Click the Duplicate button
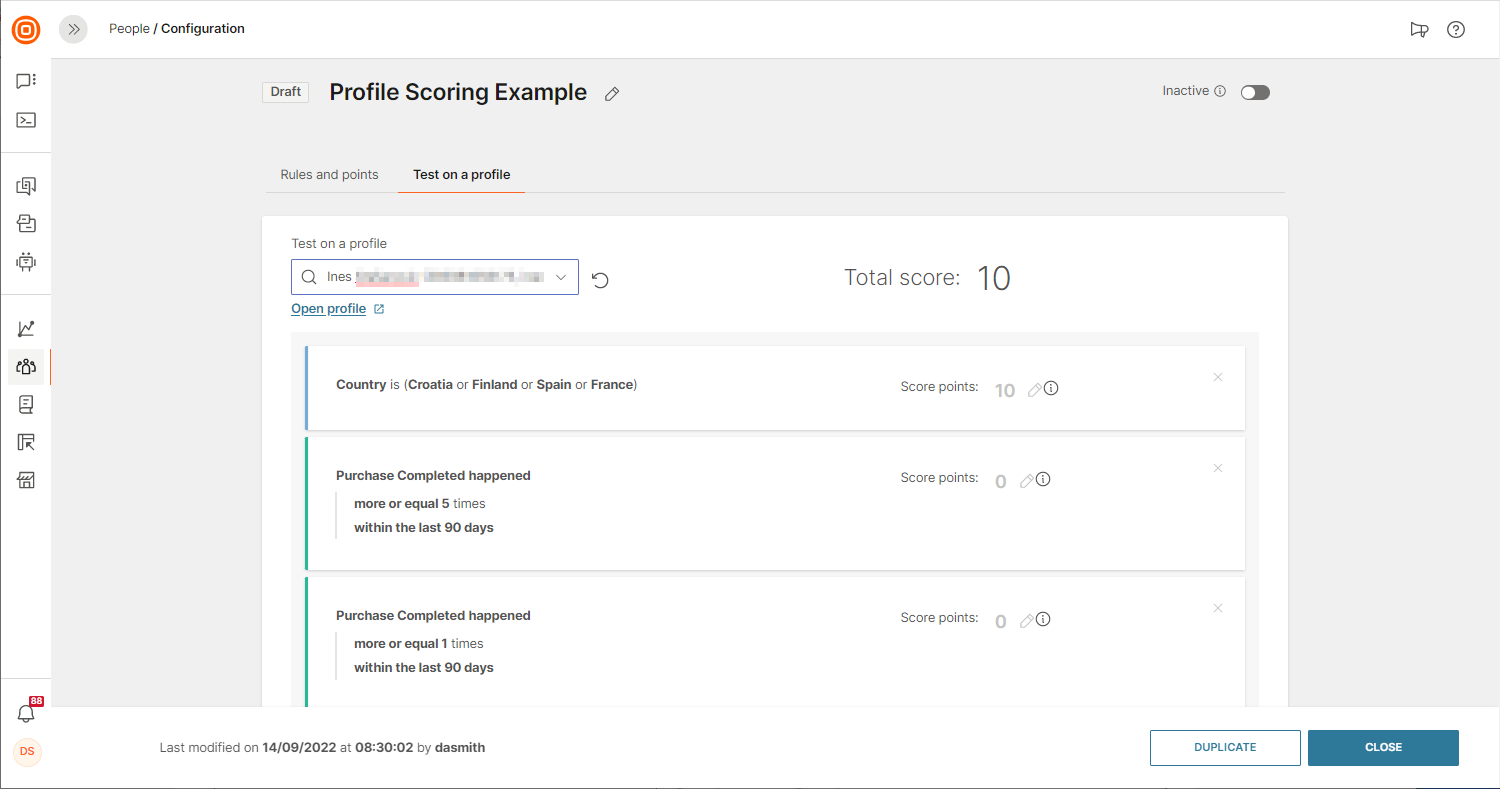This screenshot has height=789, width=1500. pos(1225,747)
